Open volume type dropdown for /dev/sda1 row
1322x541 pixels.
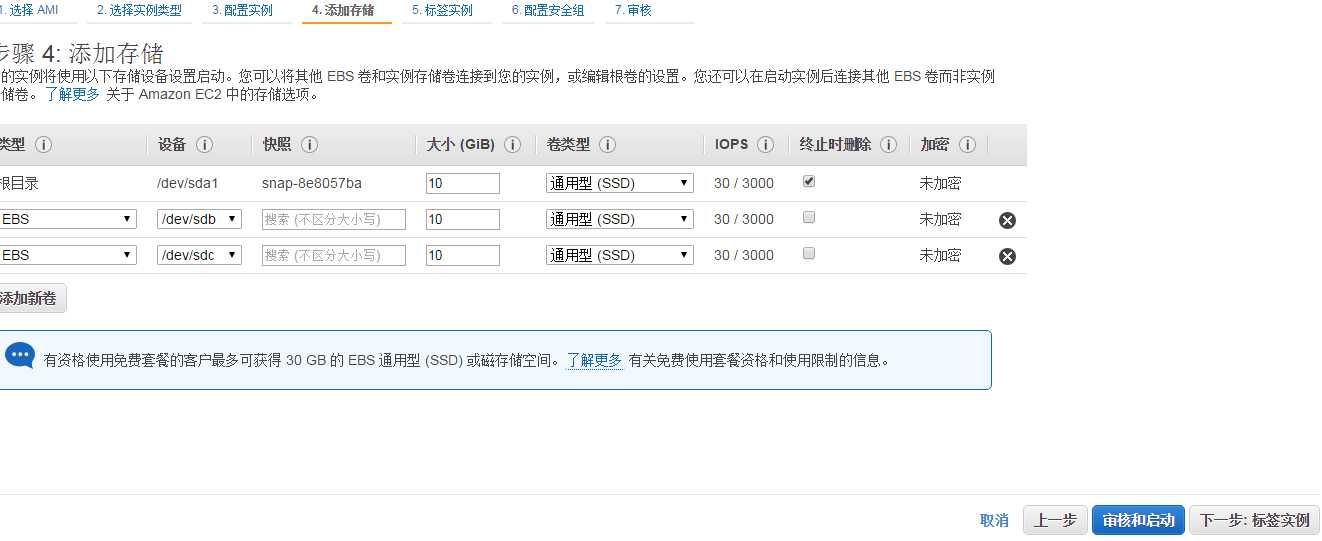click(619, 183)
